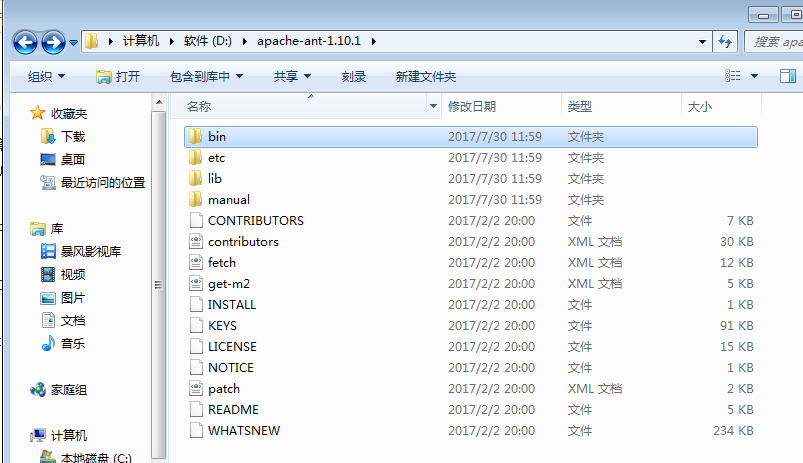This screenshot has height=463, width=803.
Task: Select the bin folder icon
Action: 196,136
